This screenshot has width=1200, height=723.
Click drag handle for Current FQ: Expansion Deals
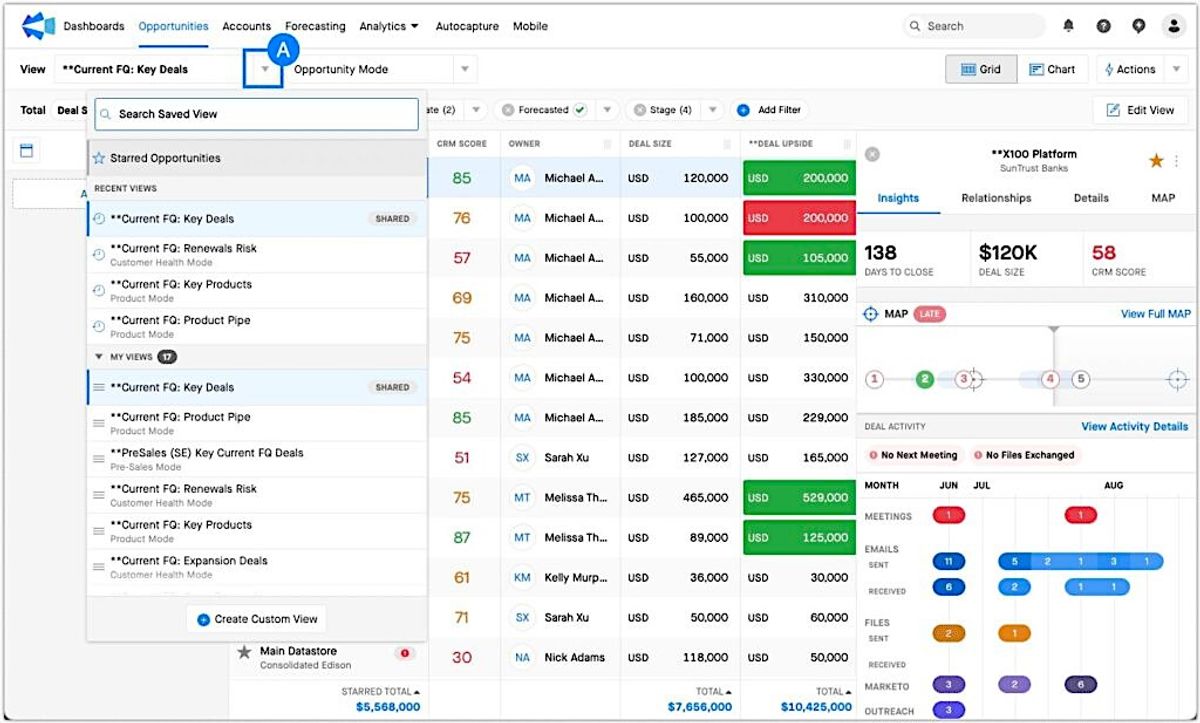point(99,567)
